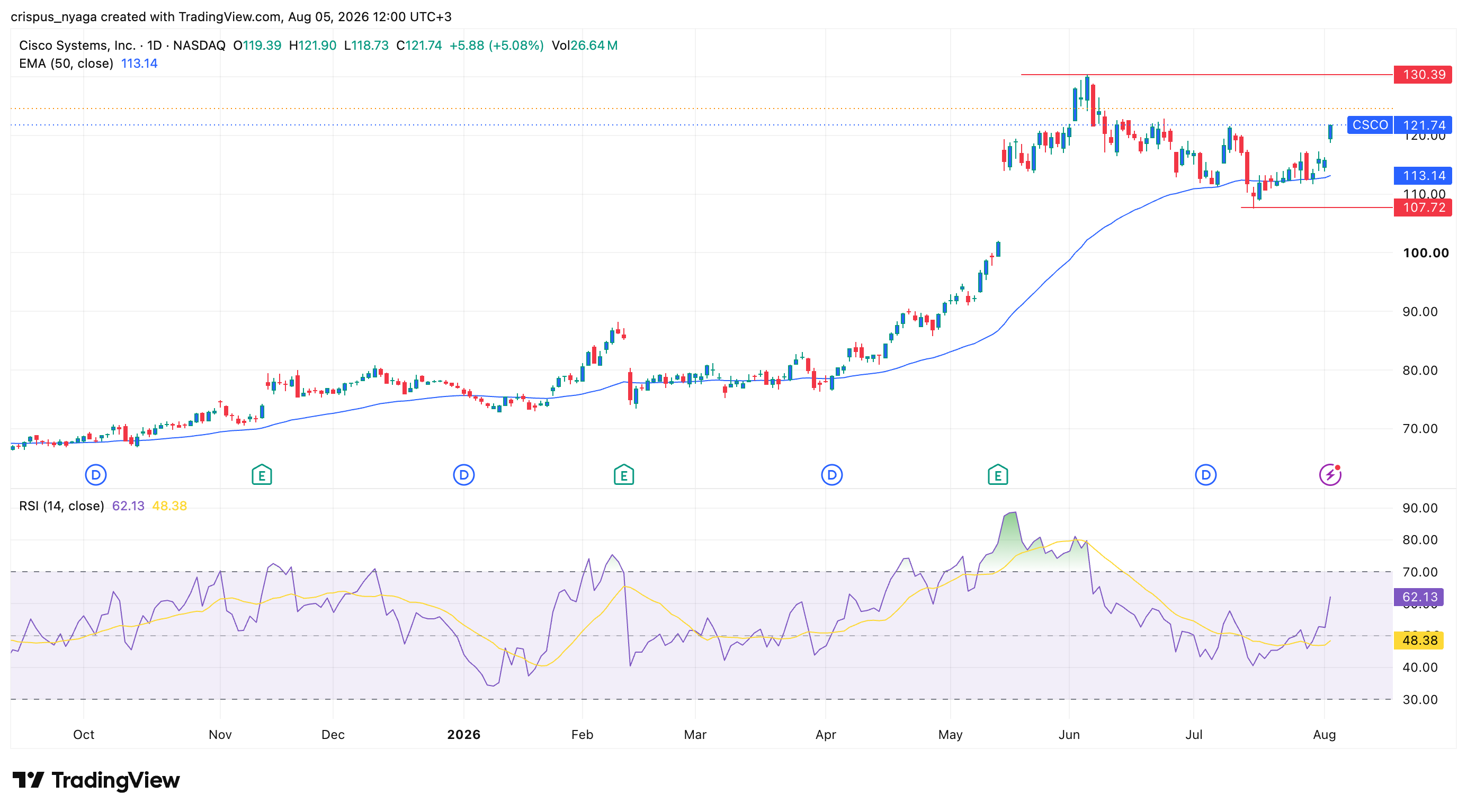Image resolution: width=1467 pixels, height=812 pixels.
Task: Open the earnings marker in November
Action: tap(262, 475)
